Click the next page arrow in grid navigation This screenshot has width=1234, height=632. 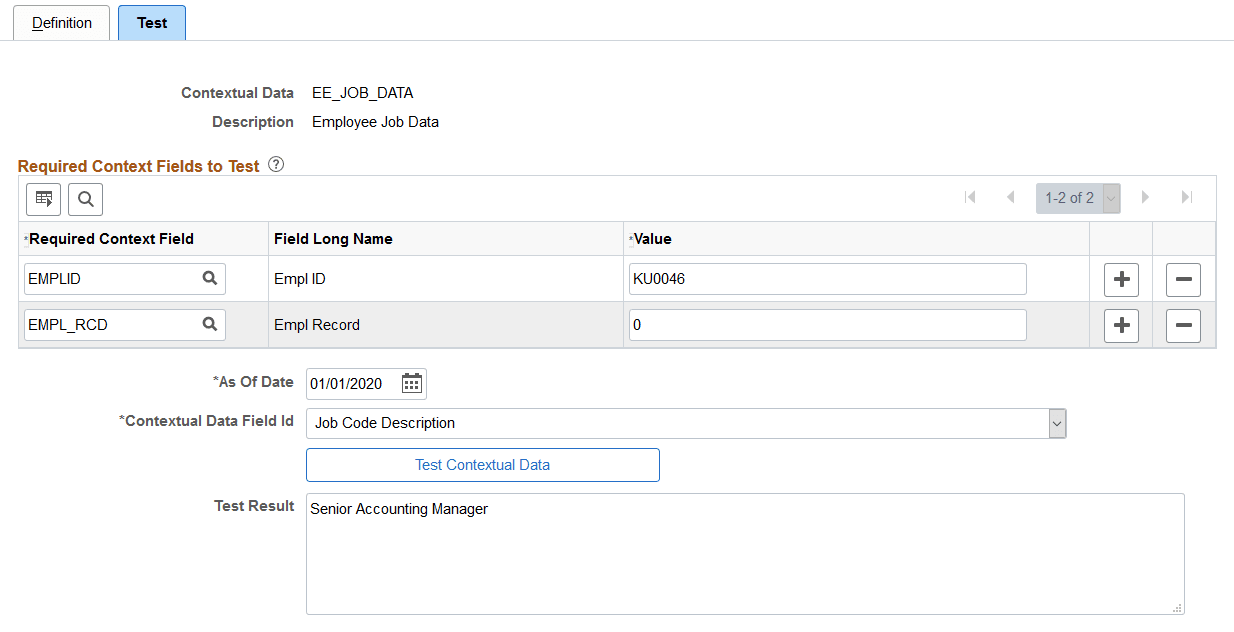(1145, 197)
